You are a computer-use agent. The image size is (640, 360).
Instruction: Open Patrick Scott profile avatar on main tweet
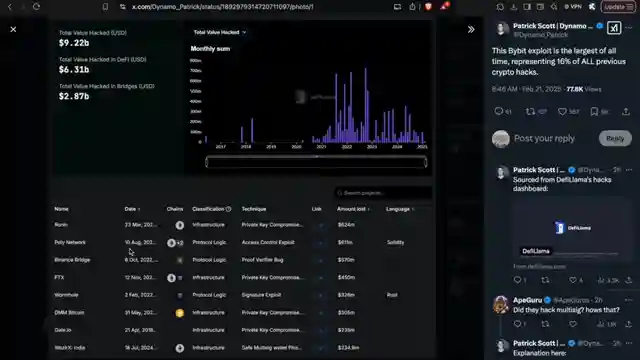(x=502, y=29)
